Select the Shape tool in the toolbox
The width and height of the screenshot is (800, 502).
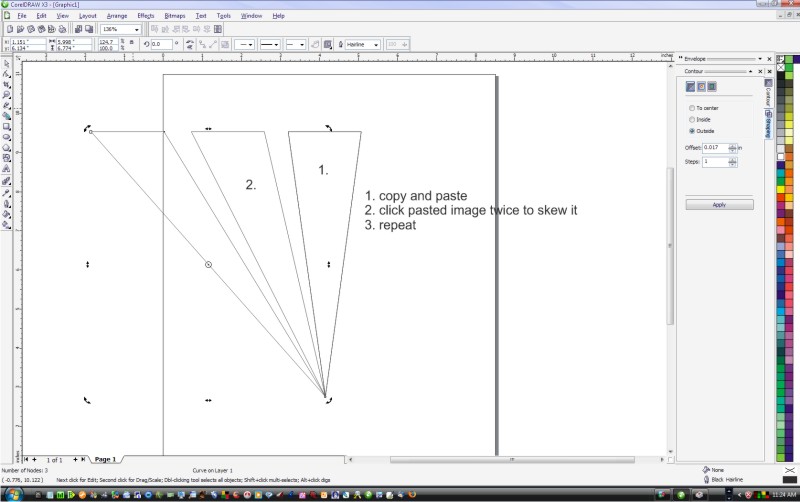[x=6, y=74]
